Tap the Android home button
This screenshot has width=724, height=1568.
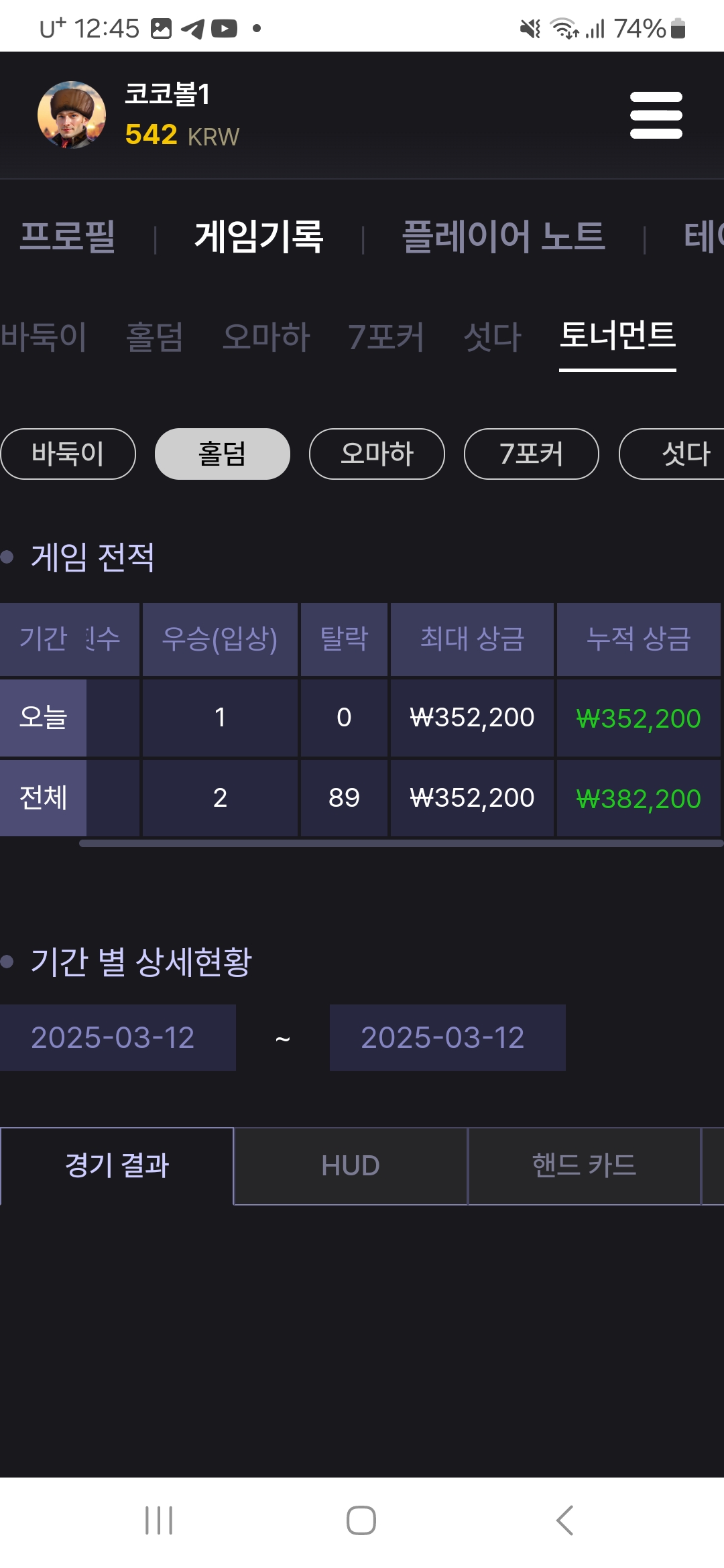pos(361,1520)
